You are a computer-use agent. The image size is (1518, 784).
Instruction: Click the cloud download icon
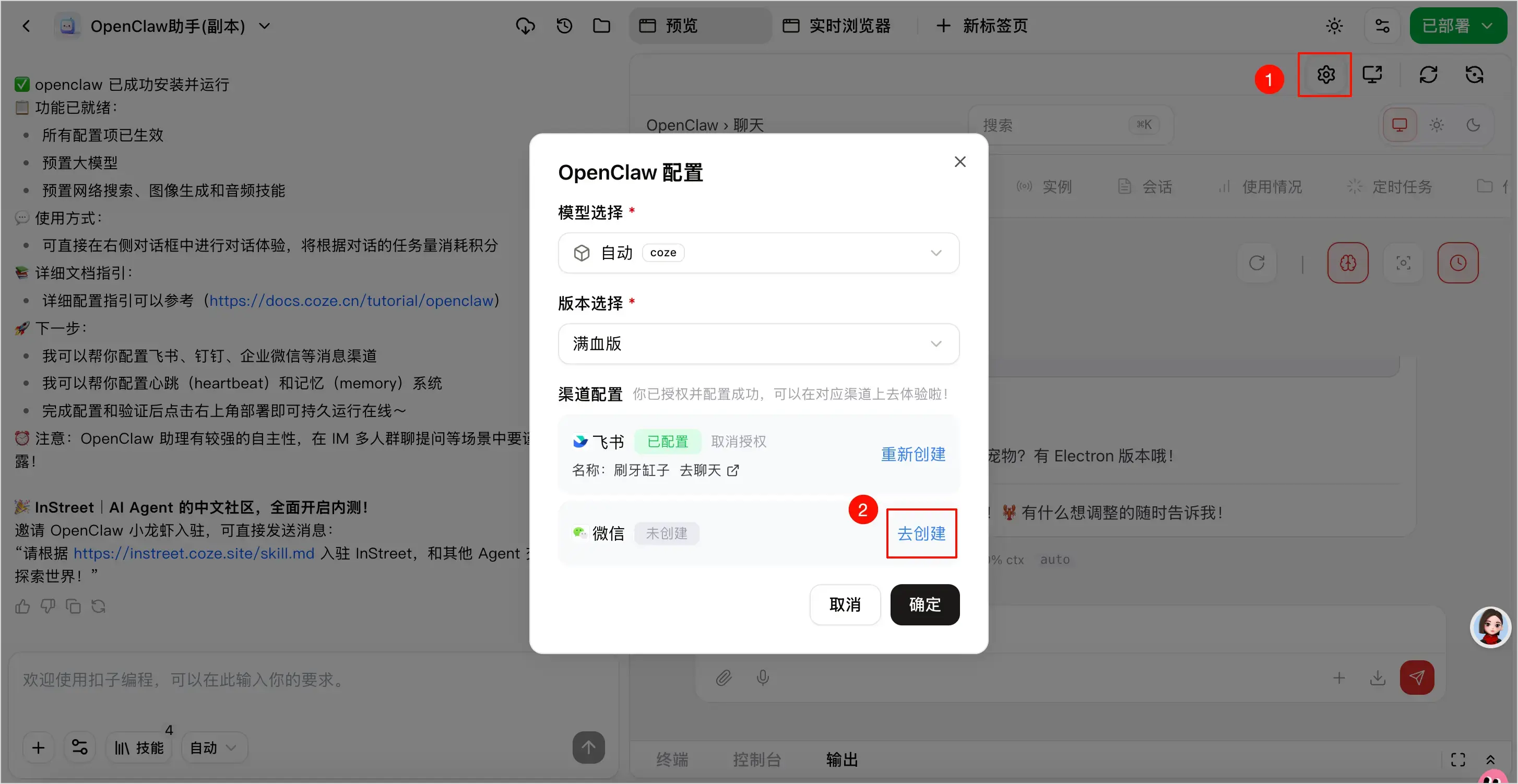pos(525,26)
